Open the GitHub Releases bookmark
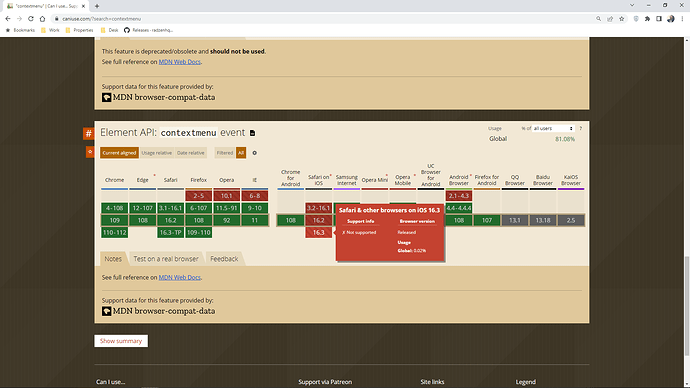Screen dimensions: 690x388 [x=148, y=30]
